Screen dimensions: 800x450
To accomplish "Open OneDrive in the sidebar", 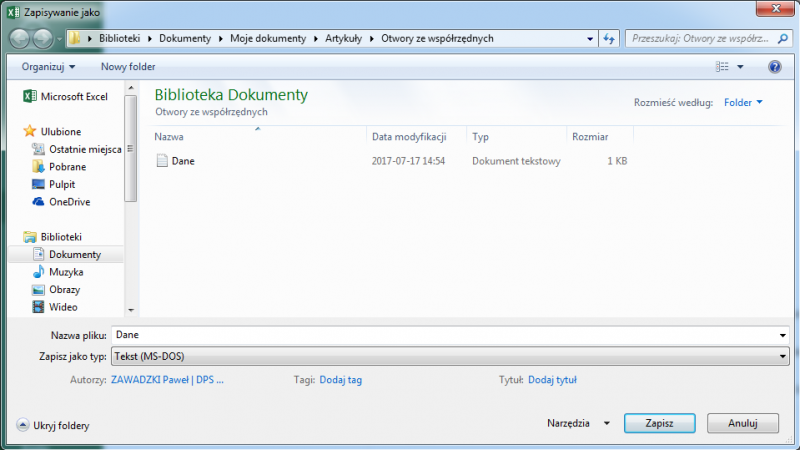I will (69, 202).
